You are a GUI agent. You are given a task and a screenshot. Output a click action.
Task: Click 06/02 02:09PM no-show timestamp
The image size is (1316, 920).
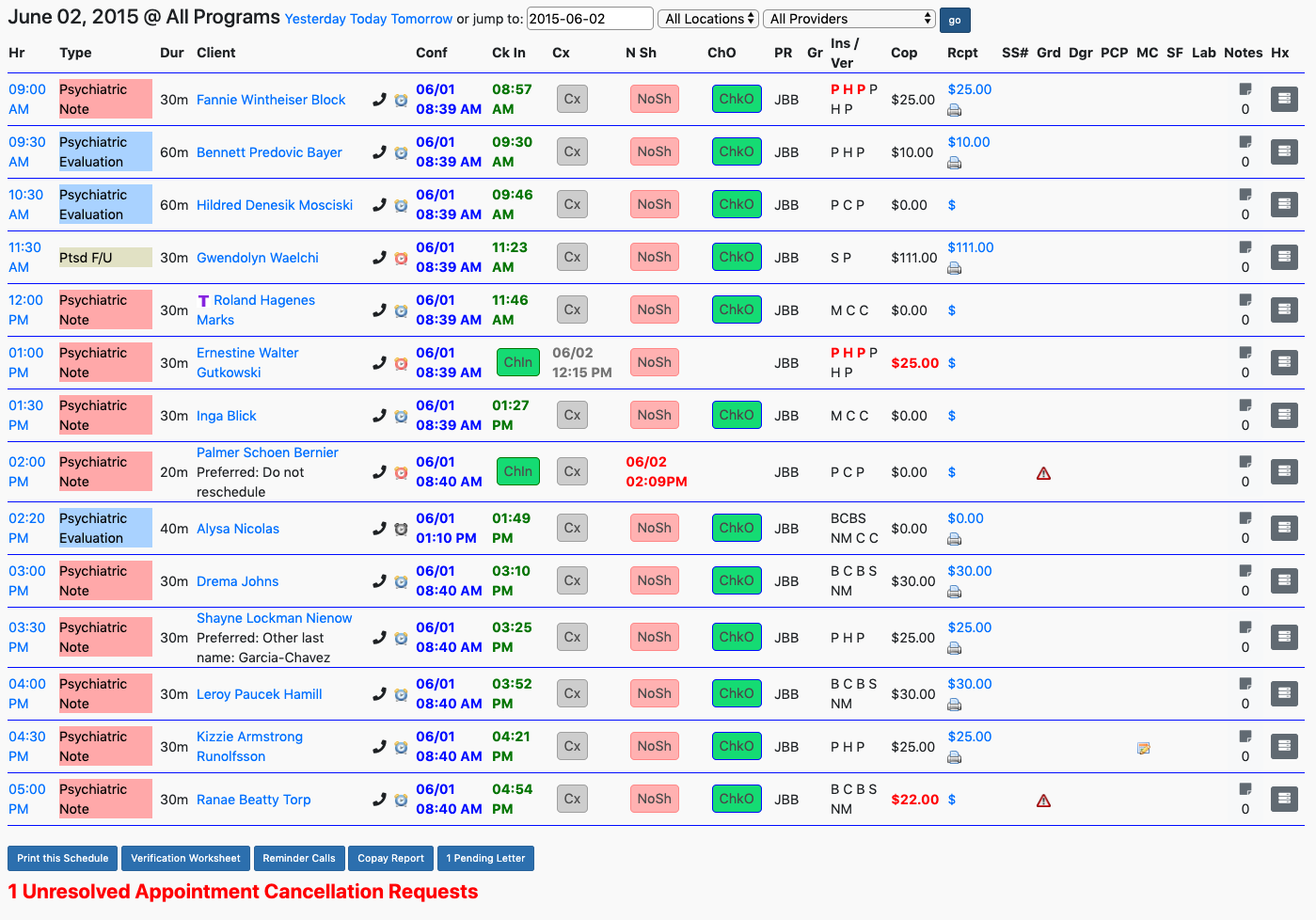click(x=657, y=471)
